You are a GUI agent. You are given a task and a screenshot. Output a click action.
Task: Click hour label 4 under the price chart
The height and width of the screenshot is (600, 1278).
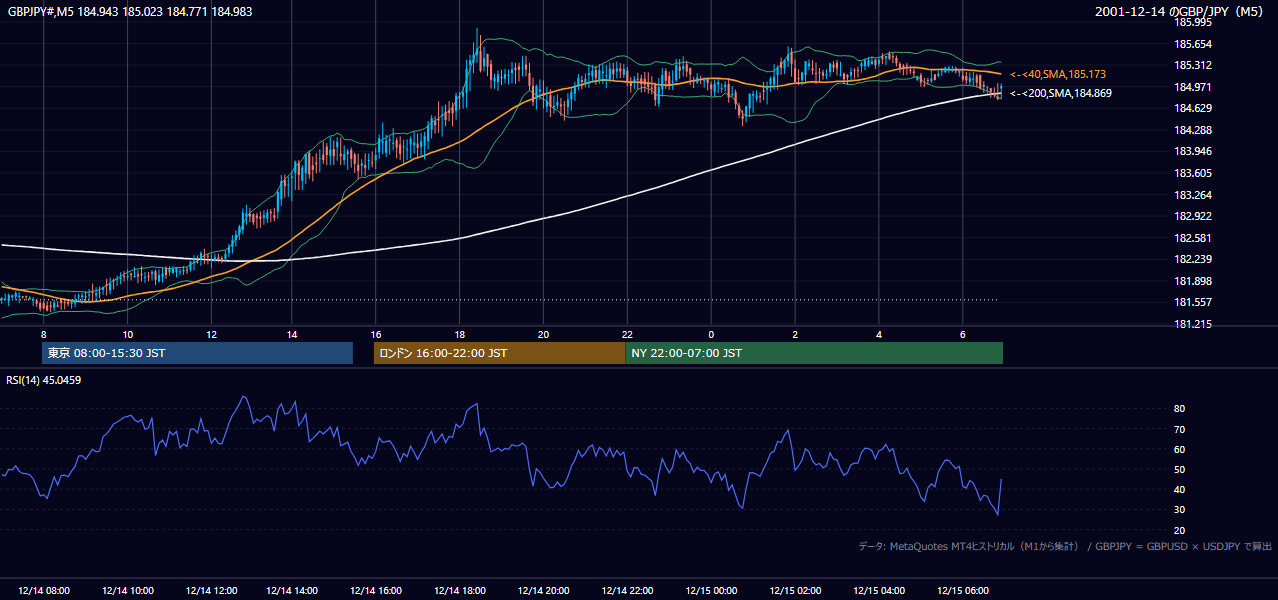click(x=878, y=334)
